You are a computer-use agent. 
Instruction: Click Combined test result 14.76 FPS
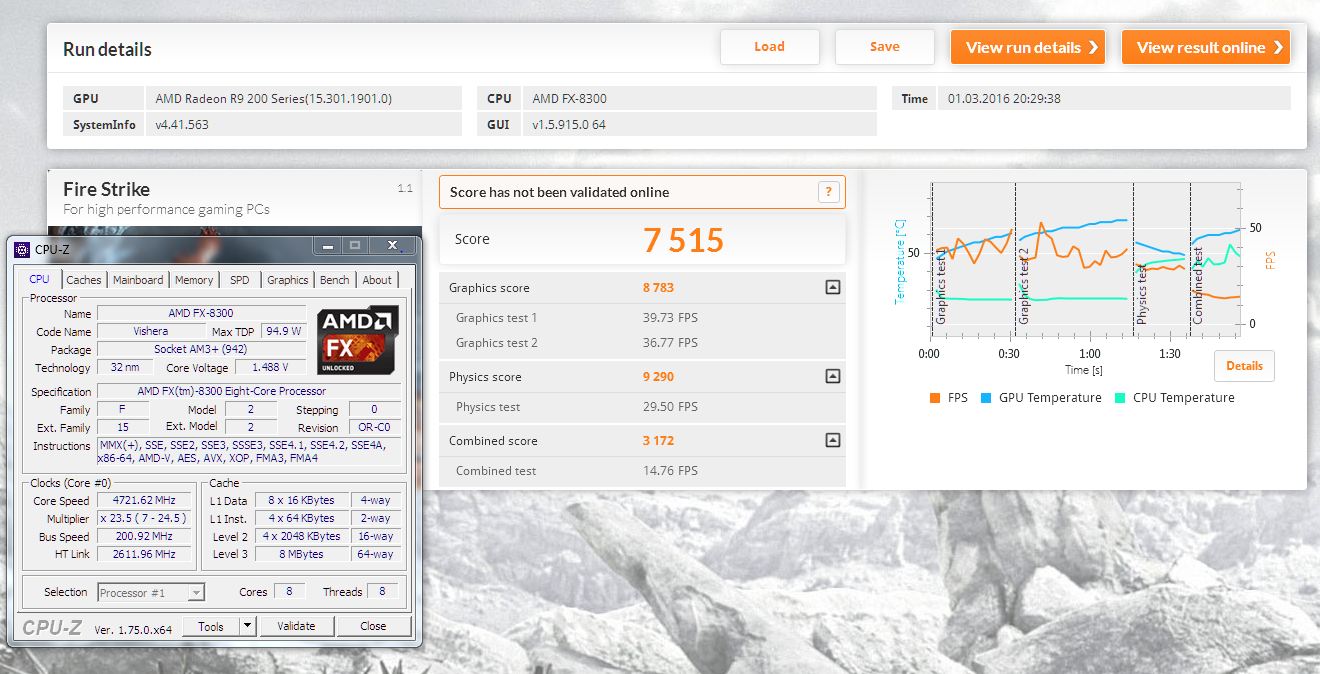pos(670,471)
